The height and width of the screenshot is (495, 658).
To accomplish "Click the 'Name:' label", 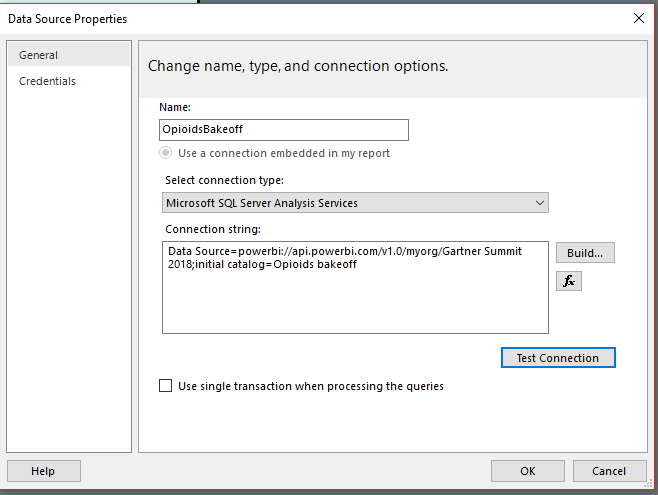I will coord(173,107).
